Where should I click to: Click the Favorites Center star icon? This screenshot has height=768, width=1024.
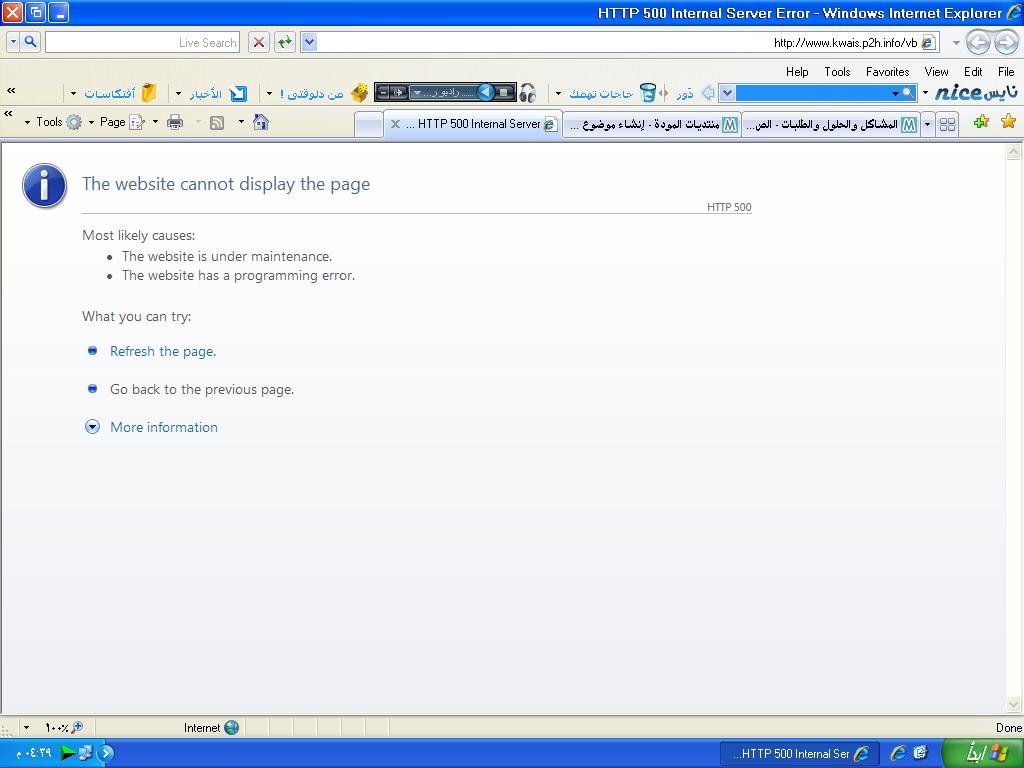pos(1008,121)
